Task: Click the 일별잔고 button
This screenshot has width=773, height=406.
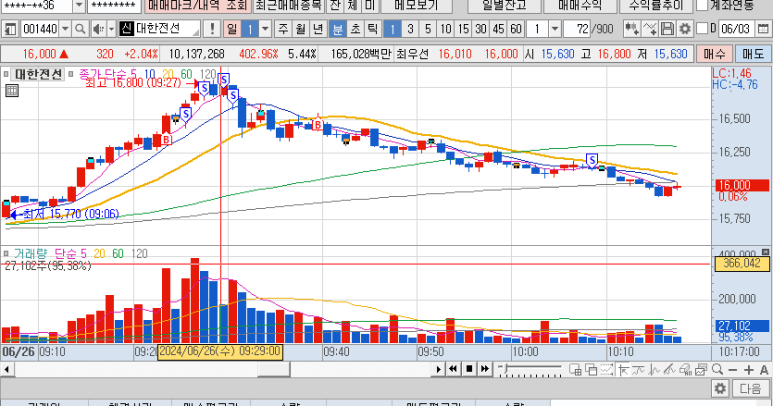Action: pyautogui.click(x=503, y=5)
